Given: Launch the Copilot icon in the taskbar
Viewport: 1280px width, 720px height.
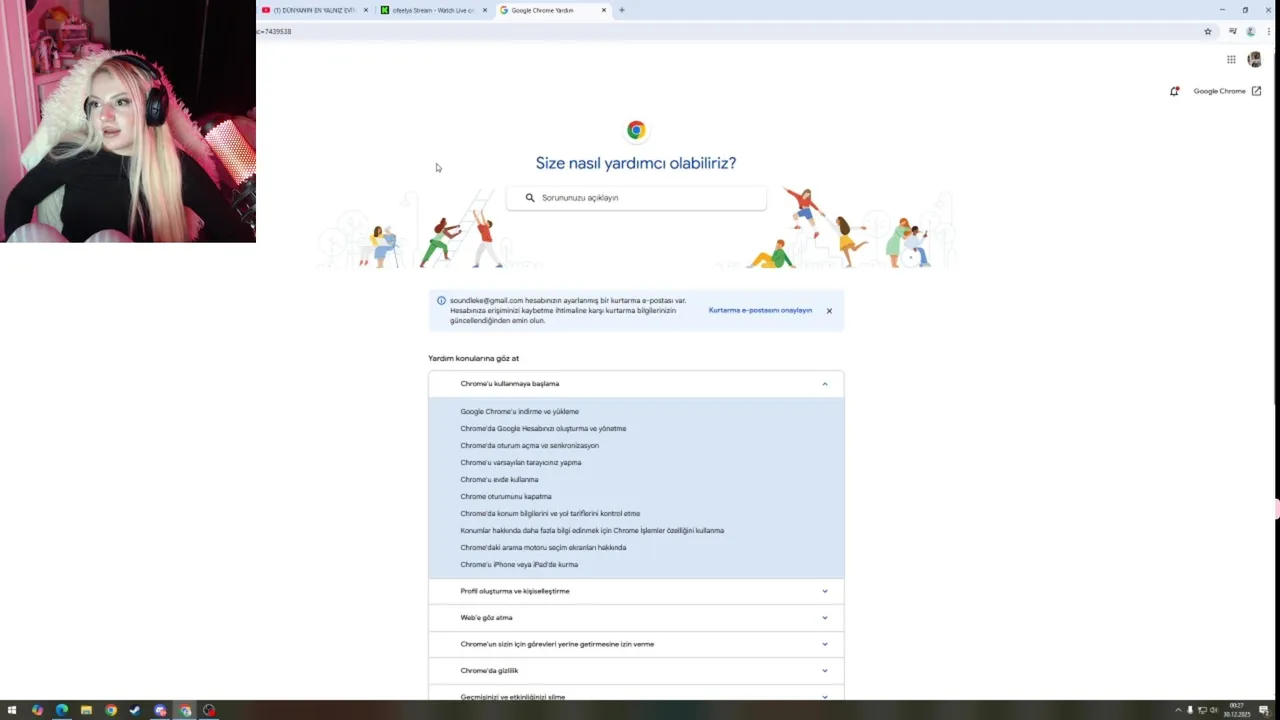Looking at the screenshot, I should pyautogui.click(x=37, y=711).
